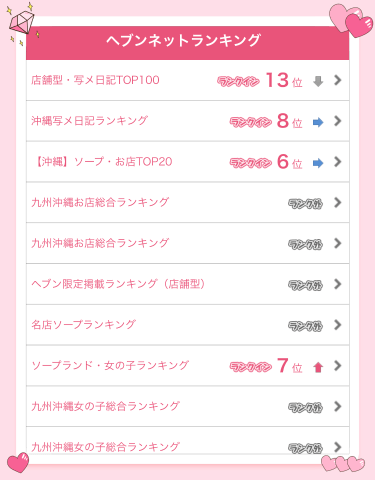Open ソープランド・女の子ランキング link
The width and height of the screenshot is (375, 480).
coord(188,366)
